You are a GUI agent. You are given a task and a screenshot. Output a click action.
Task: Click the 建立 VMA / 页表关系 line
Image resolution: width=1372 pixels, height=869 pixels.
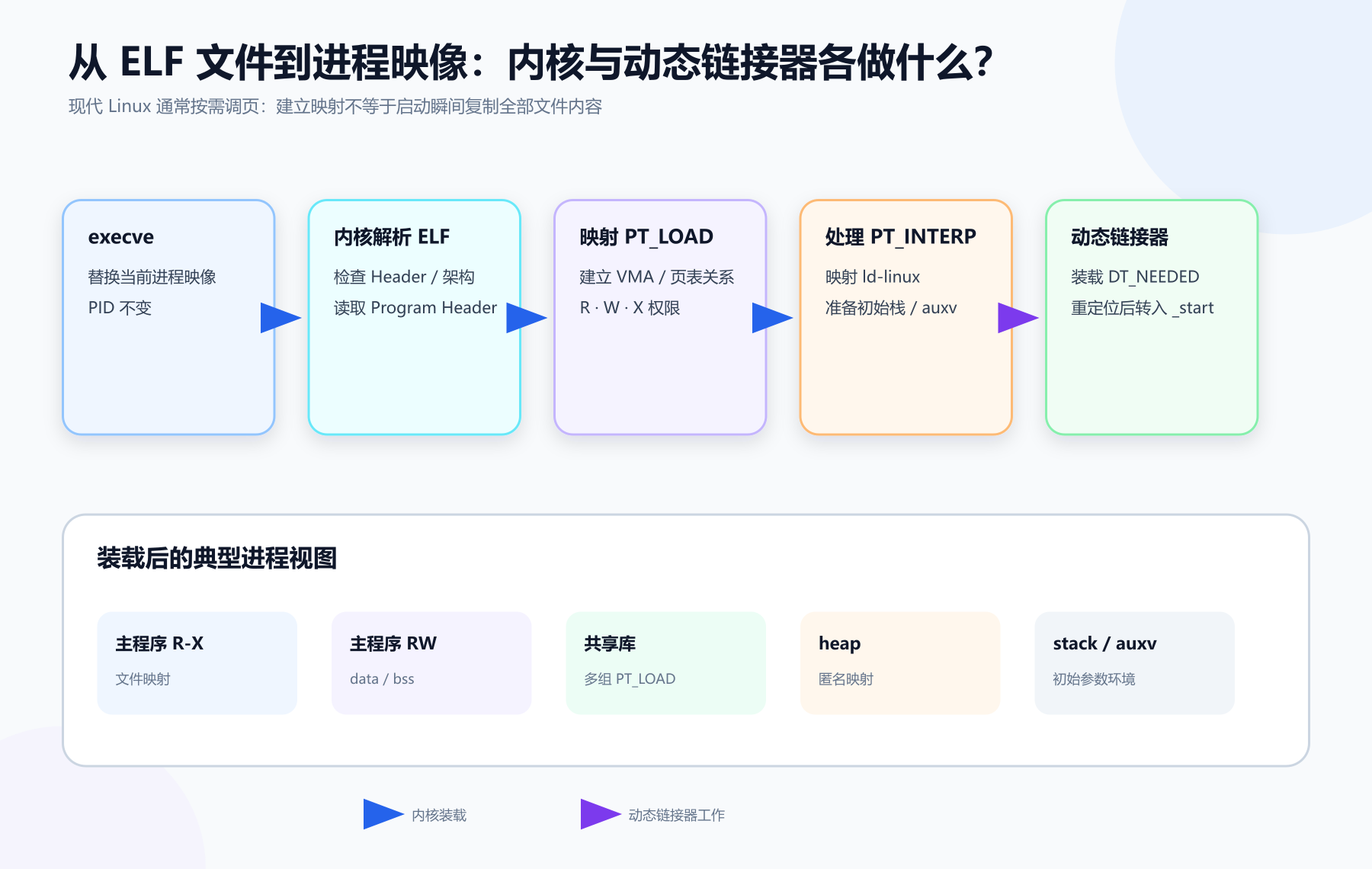pos(657,277)
